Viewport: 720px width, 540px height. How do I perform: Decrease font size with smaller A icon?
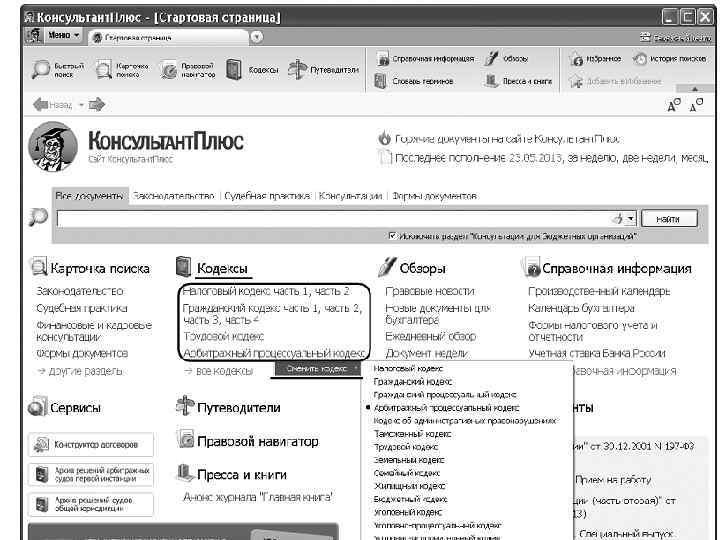[696, 104]
